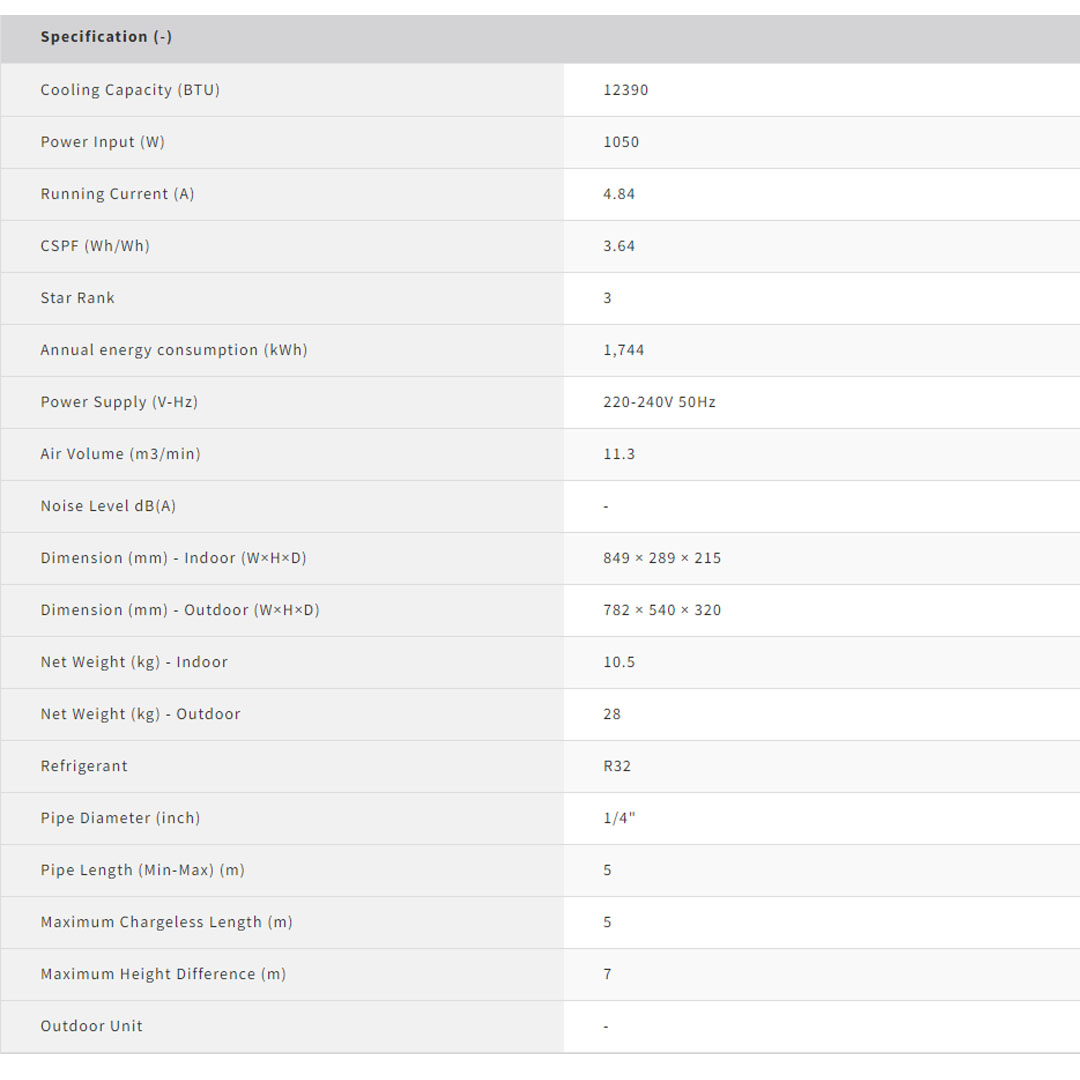Select the 782 × 540 × 320 outdoor dimension
Screen dimensions: 1080x1080
[662, 610]
